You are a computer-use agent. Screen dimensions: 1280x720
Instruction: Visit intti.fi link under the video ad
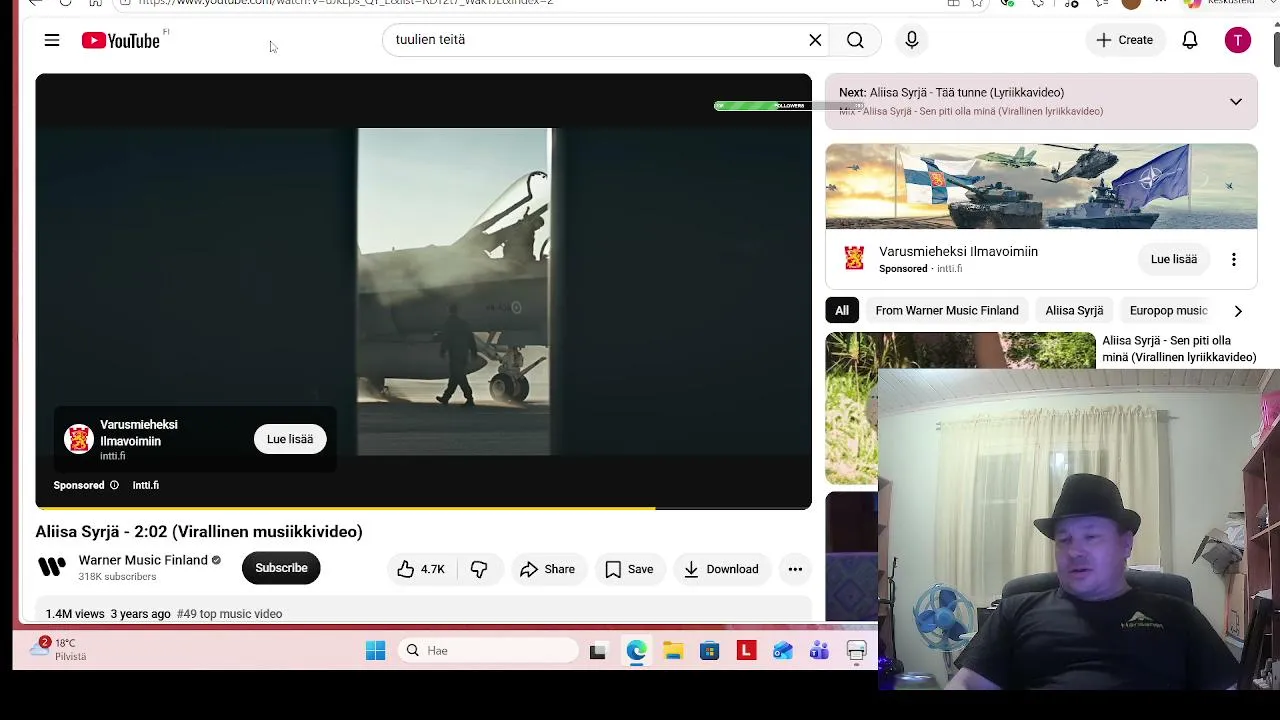(x=146, y=485)
